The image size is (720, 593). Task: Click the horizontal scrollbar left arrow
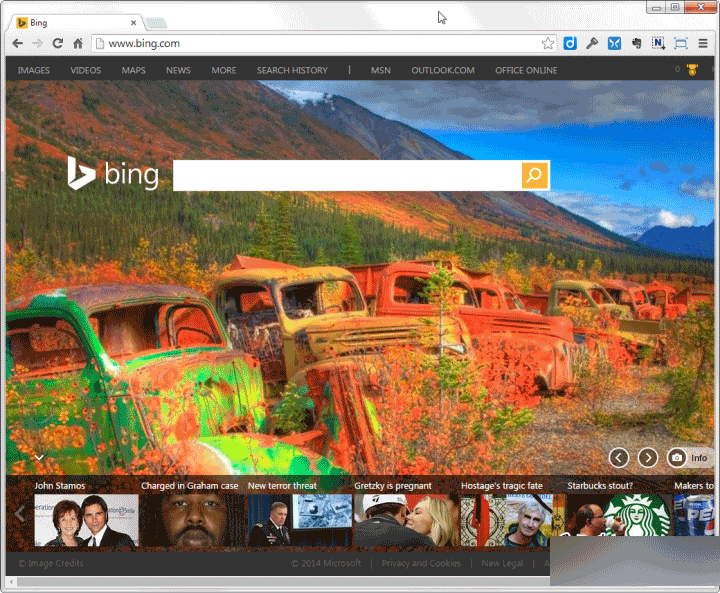(x=11, y=582)
